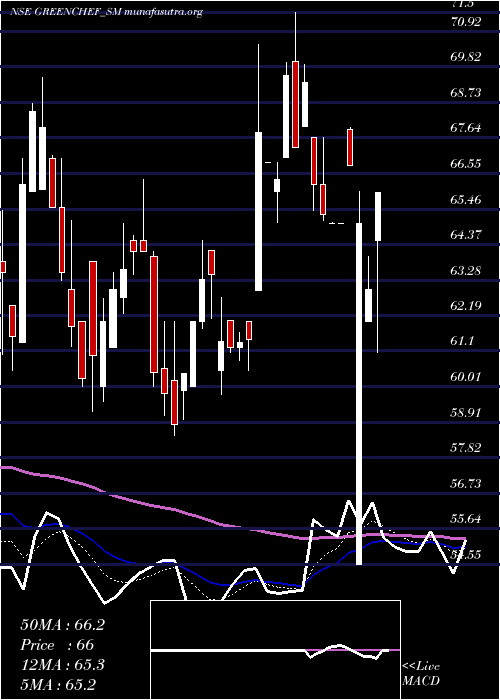This screenshot has height=700, width=500.
Task: Click the 63.28 price axis label
Action: pos(466,270)
